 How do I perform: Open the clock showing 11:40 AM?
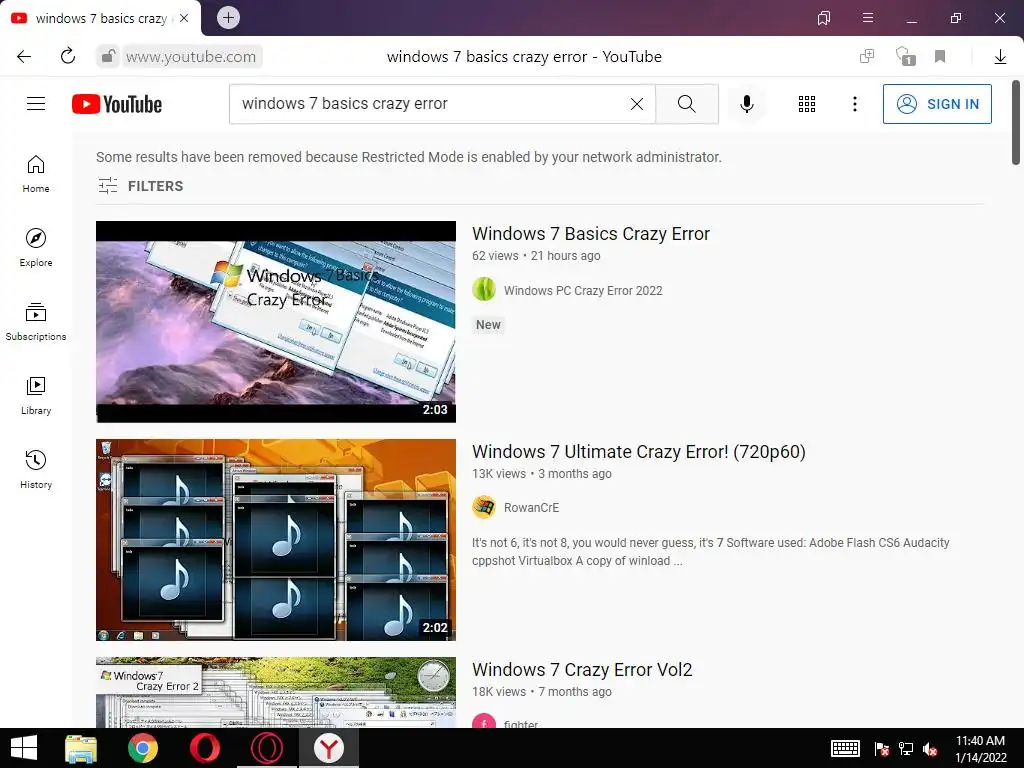(x=980, y=749)
